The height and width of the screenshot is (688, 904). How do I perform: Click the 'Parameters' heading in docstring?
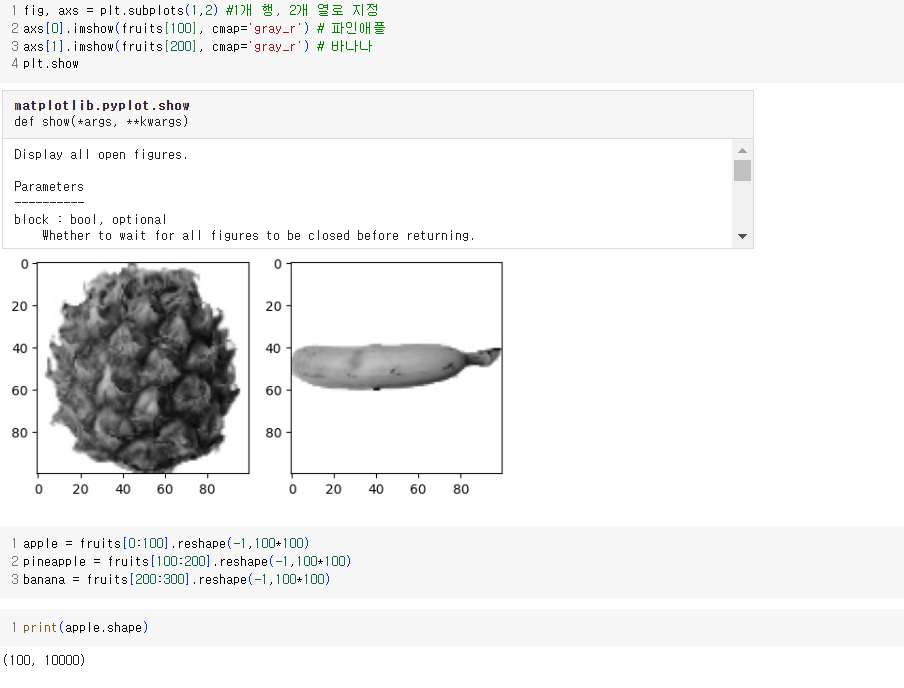(49, 187)
